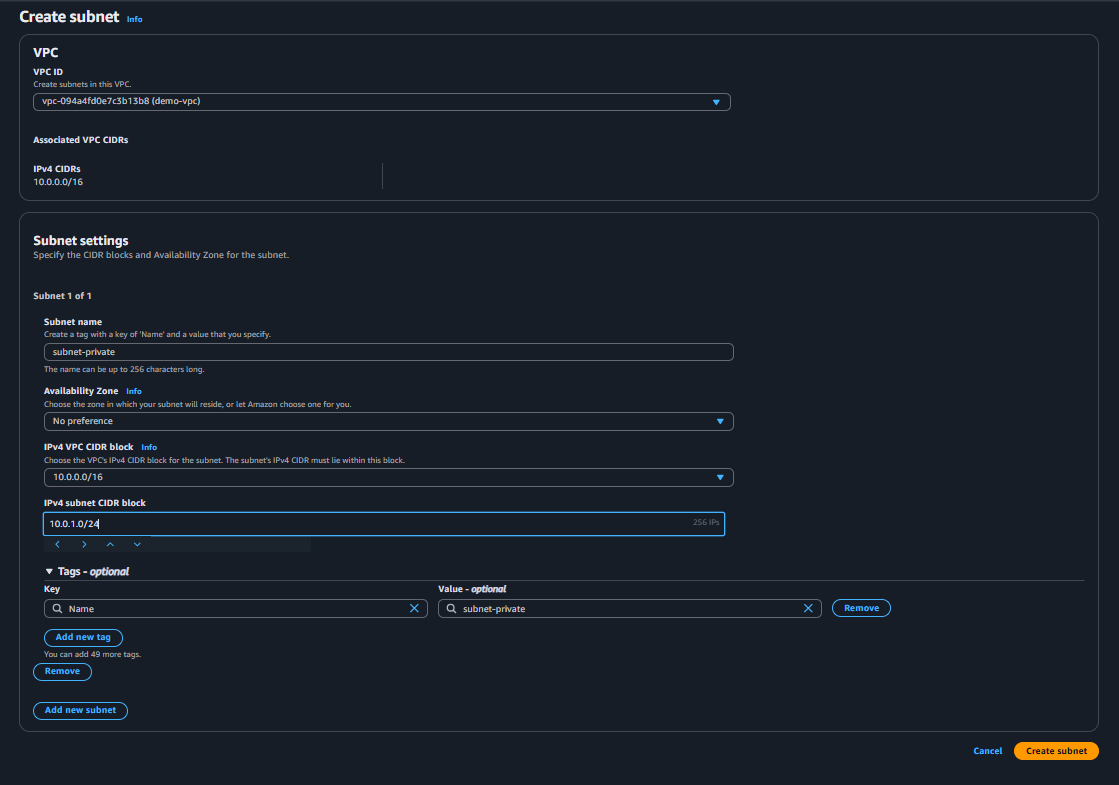Expand the IPv4 VPC CIDR block dropdown
The image size is (1119, 785).
click(389, 477)
